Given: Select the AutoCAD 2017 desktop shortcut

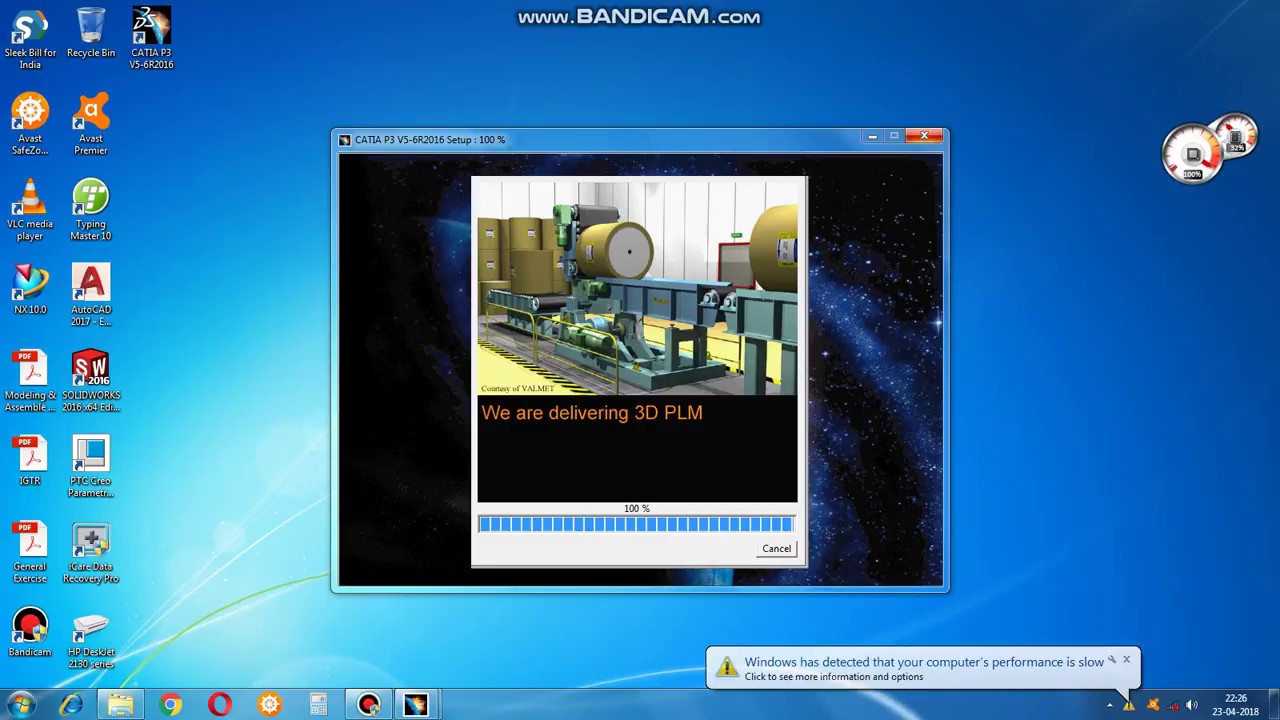Looking at the screenshot, I should [x=91, y=296].
